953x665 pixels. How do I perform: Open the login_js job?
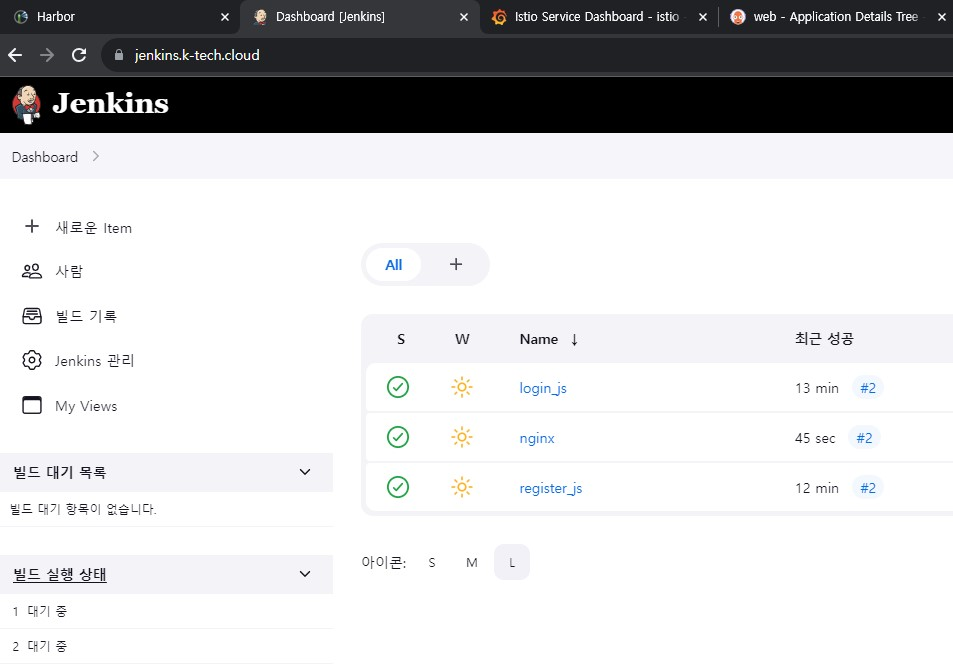tap(543, 388)
